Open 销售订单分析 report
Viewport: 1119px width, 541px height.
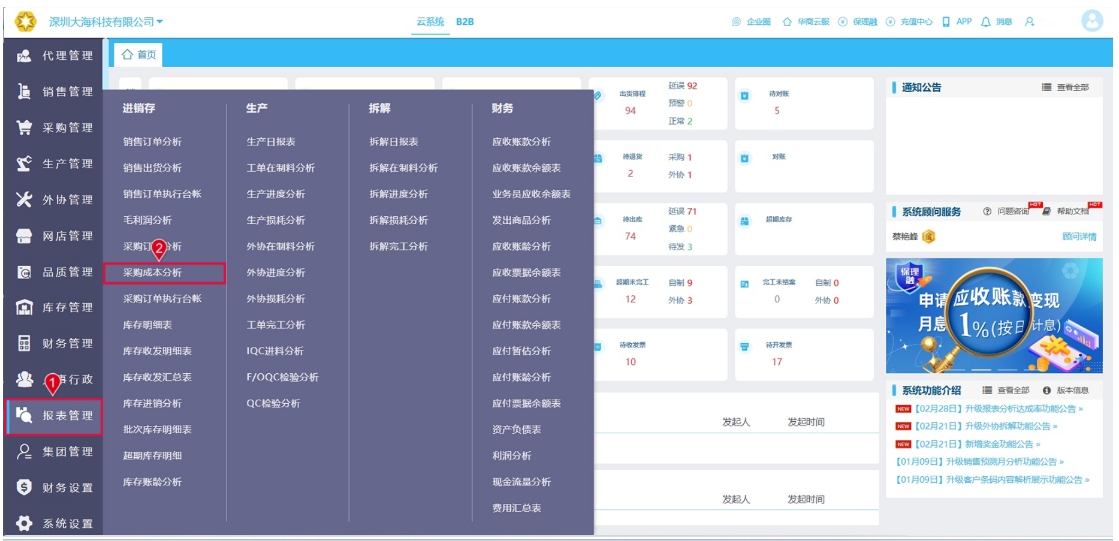tap(152, 142)
